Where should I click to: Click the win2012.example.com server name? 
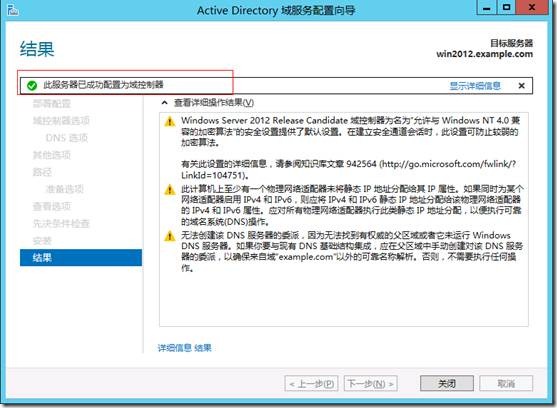coord(485,54)
